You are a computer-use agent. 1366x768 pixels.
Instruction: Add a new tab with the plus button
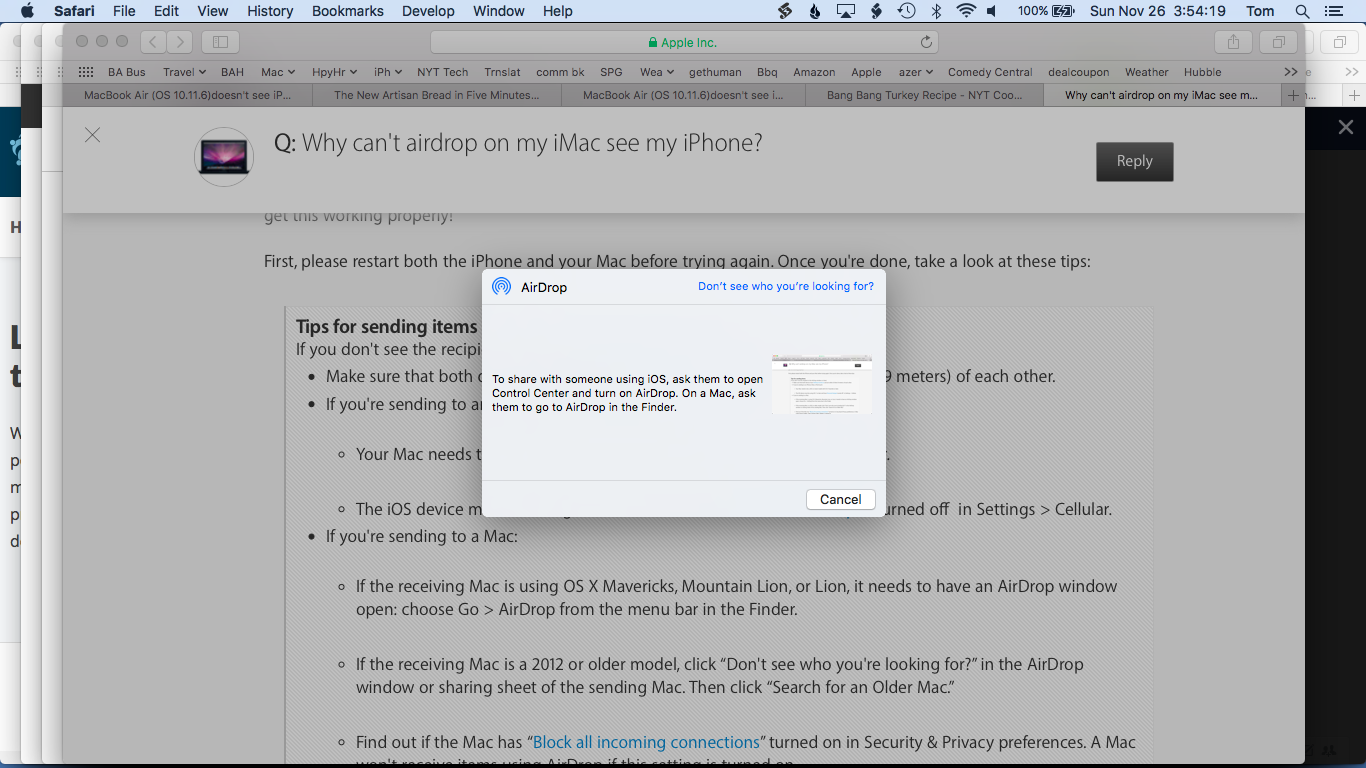coord(1294,95)
